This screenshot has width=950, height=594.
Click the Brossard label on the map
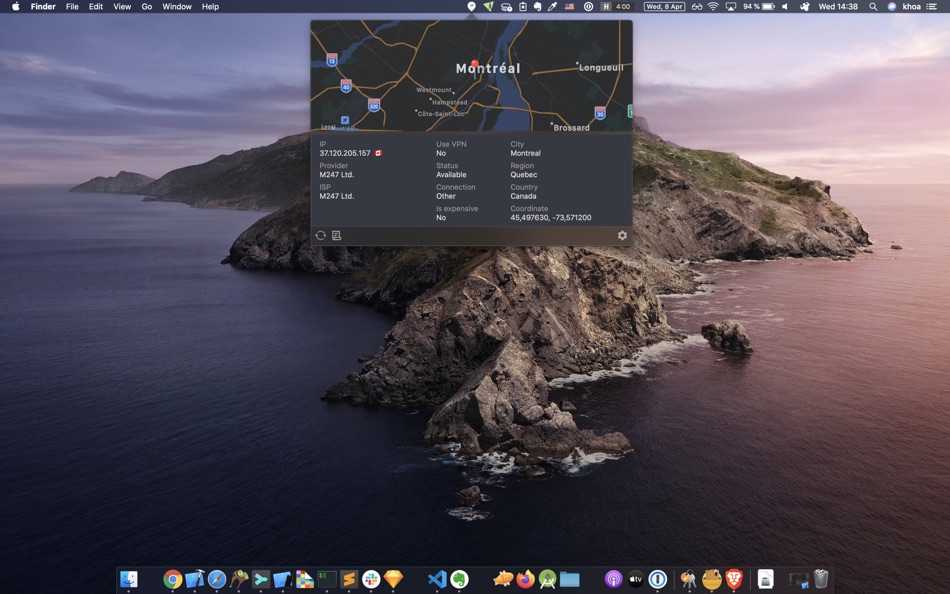(x=571, y=128)
